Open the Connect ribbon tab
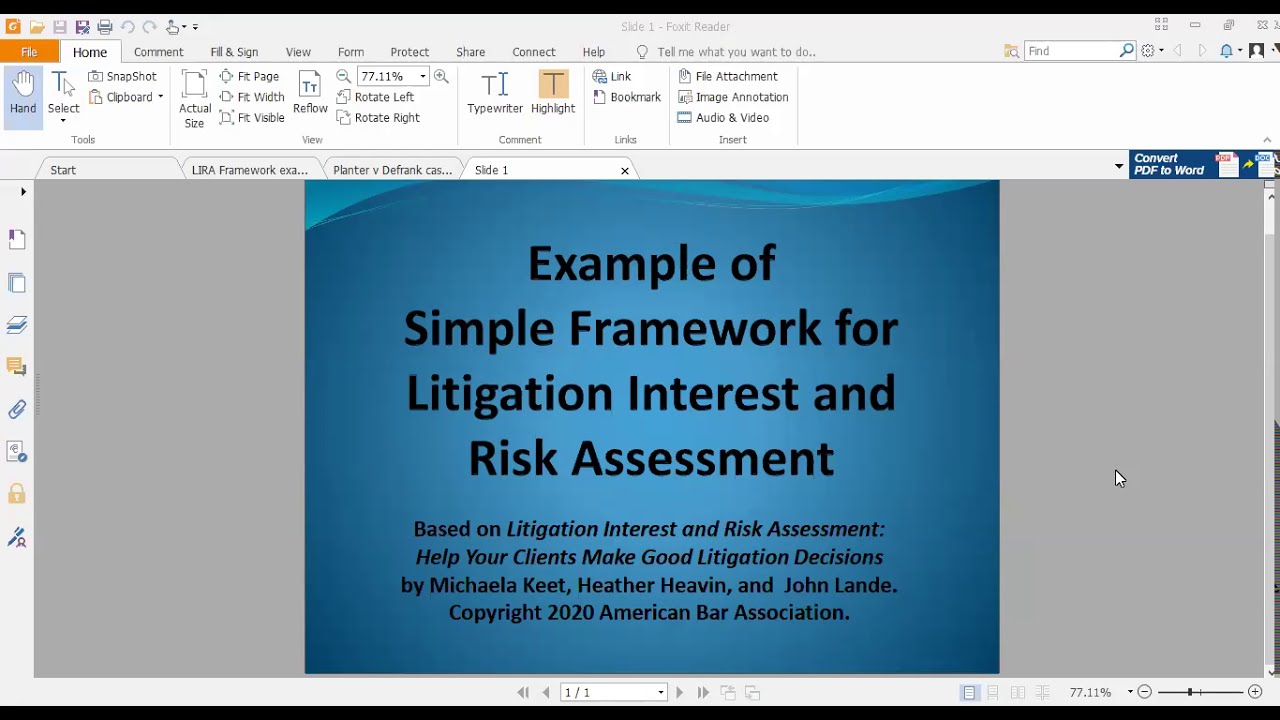 tap(534, 52)
